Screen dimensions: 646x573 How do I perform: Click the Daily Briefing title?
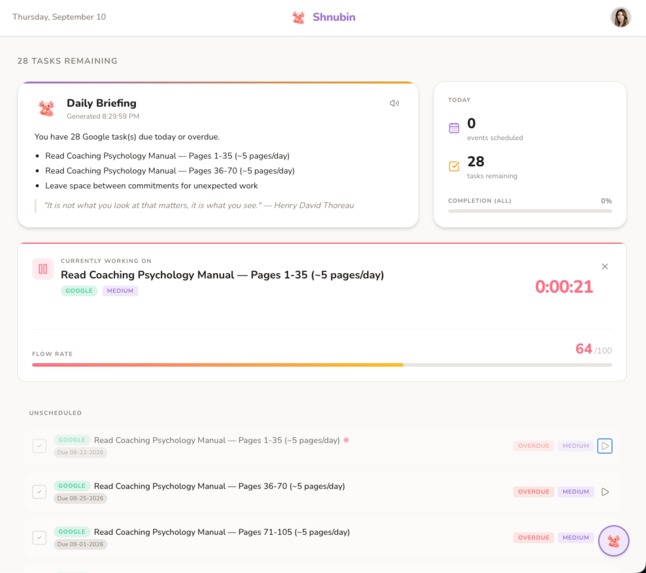pyautogui.click(x=101, y=103)
